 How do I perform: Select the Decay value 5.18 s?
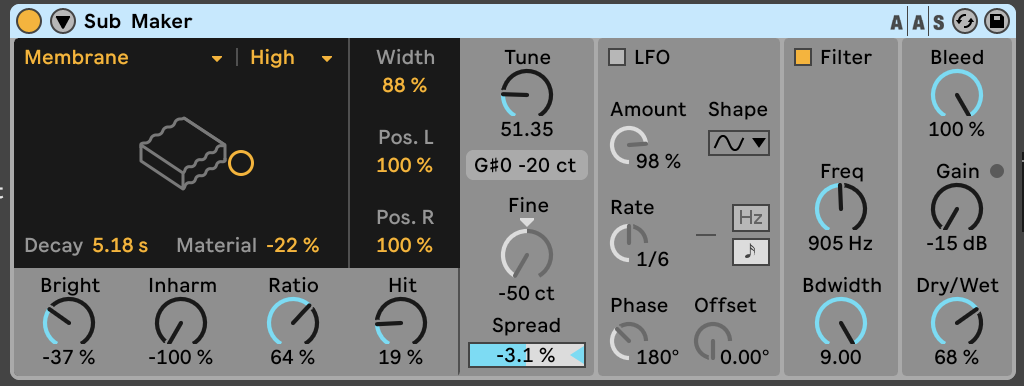120,246
